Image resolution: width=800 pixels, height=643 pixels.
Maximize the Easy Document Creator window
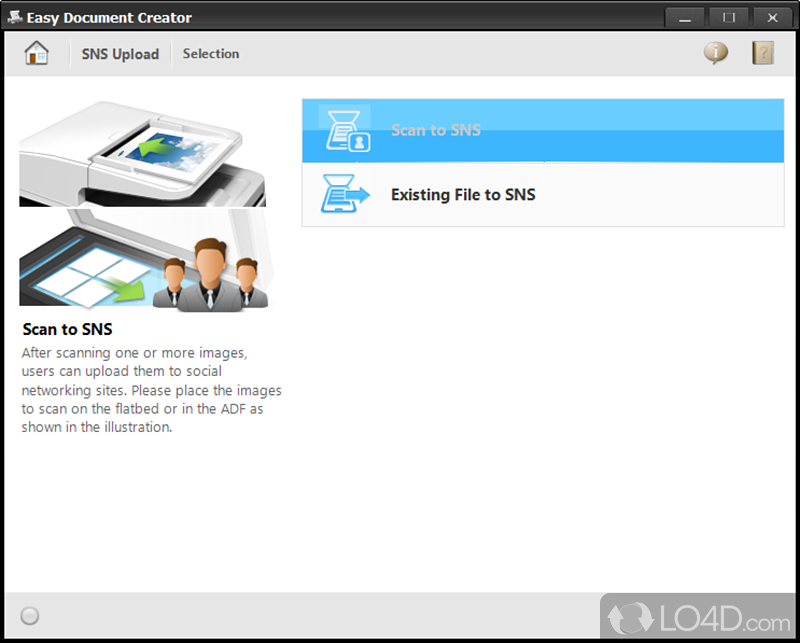729,18
